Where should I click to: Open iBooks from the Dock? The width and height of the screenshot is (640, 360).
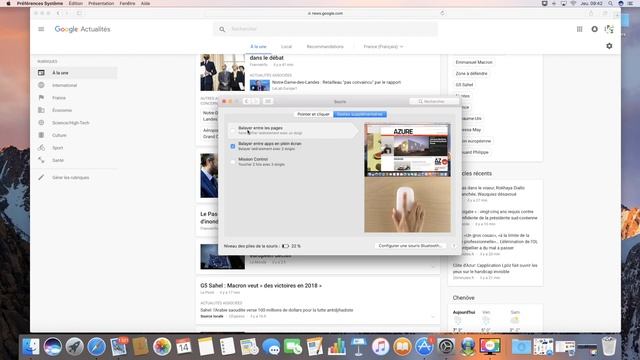pos(402,347)
